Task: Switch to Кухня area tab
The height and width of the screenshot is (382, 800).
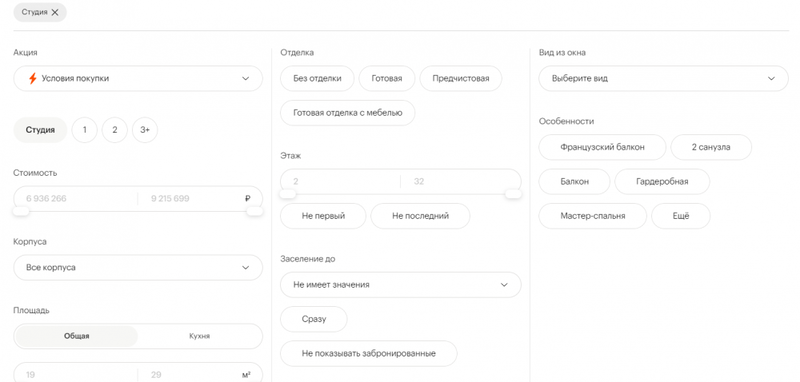Action: 199,336
